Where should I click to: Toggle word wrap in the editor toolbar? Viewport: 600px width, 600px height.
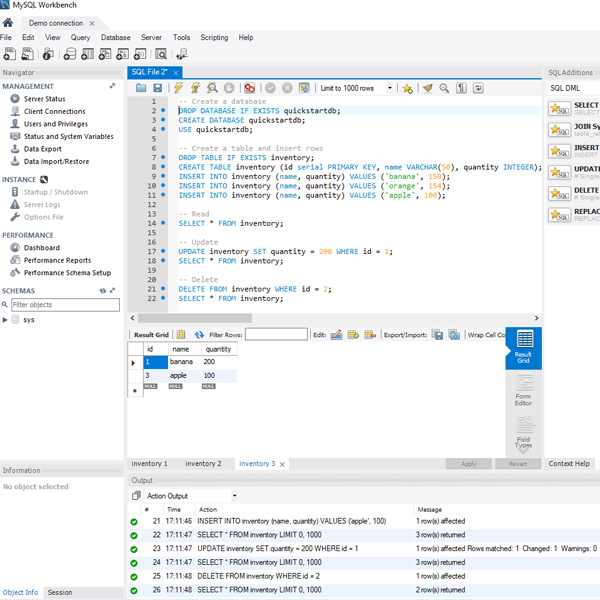click(x=479, y=88)
